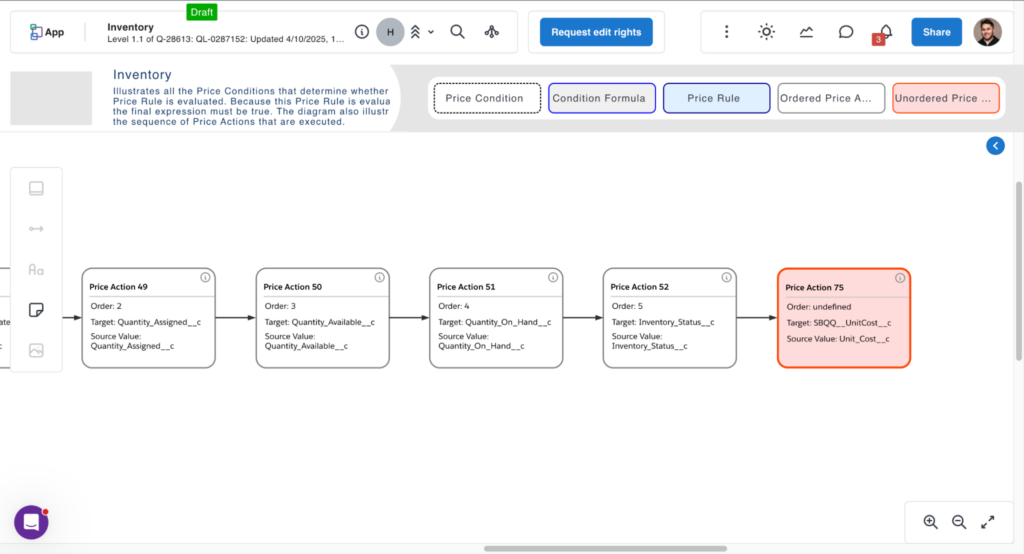The height and width of the screenshot is (554, 1024).
Task: Open the hierarchy diagram icon
Action: (491, 32)
